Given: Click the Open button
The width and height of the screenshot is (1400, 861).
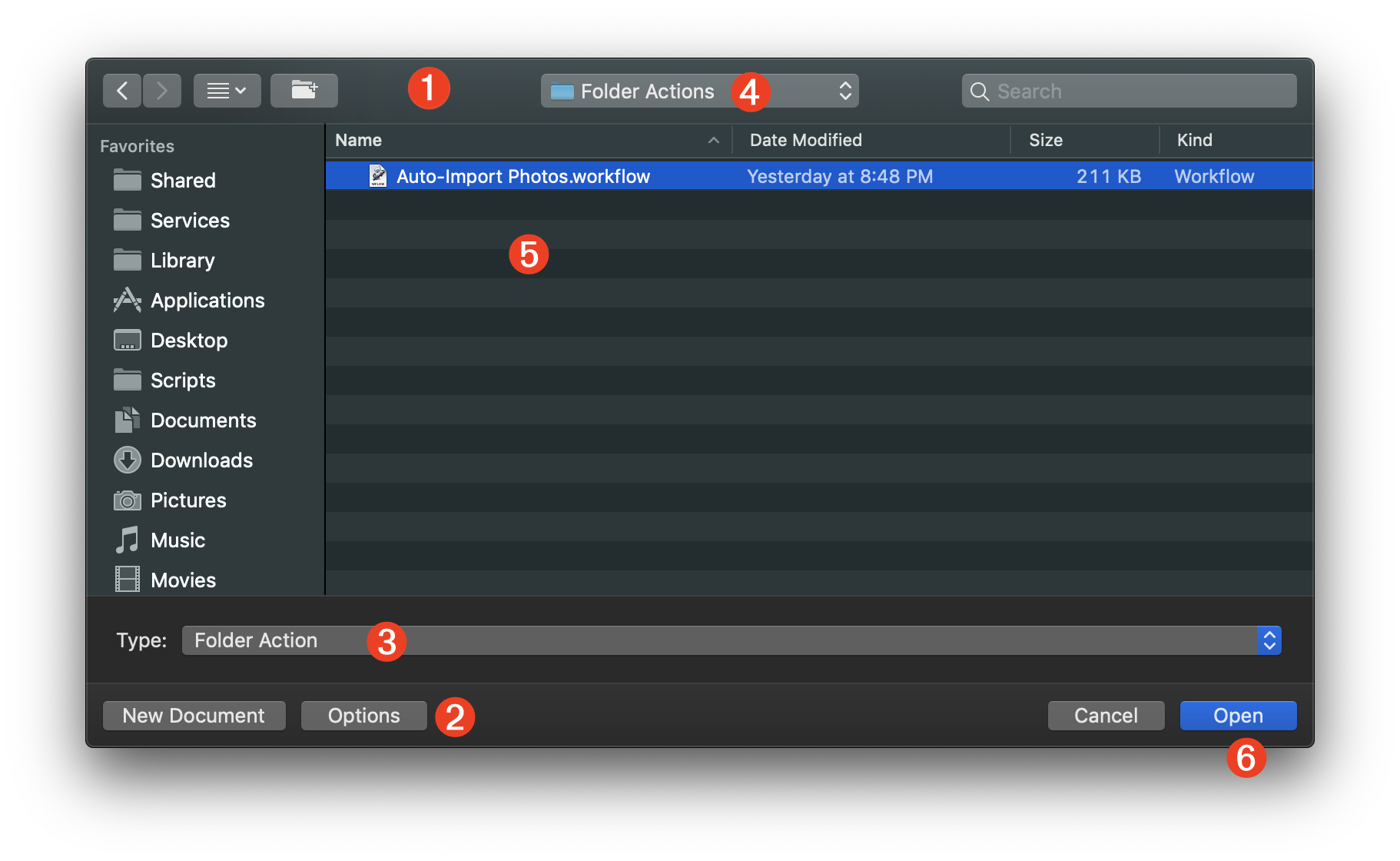Looking at the screenshot, I should click(1237, 715).
